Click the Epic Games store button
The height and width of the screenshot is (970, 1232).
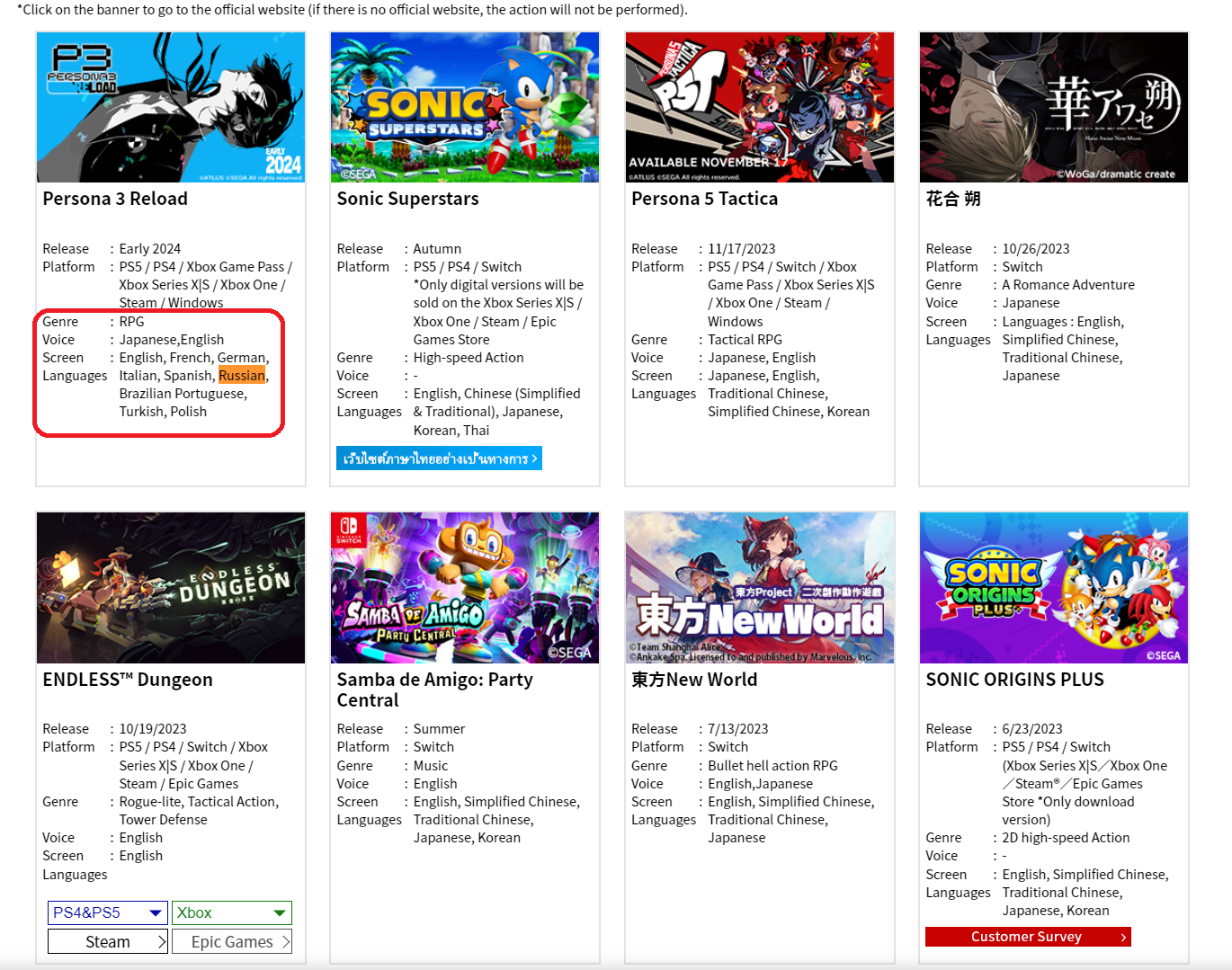pyautogui.click(x=232, y=941)
